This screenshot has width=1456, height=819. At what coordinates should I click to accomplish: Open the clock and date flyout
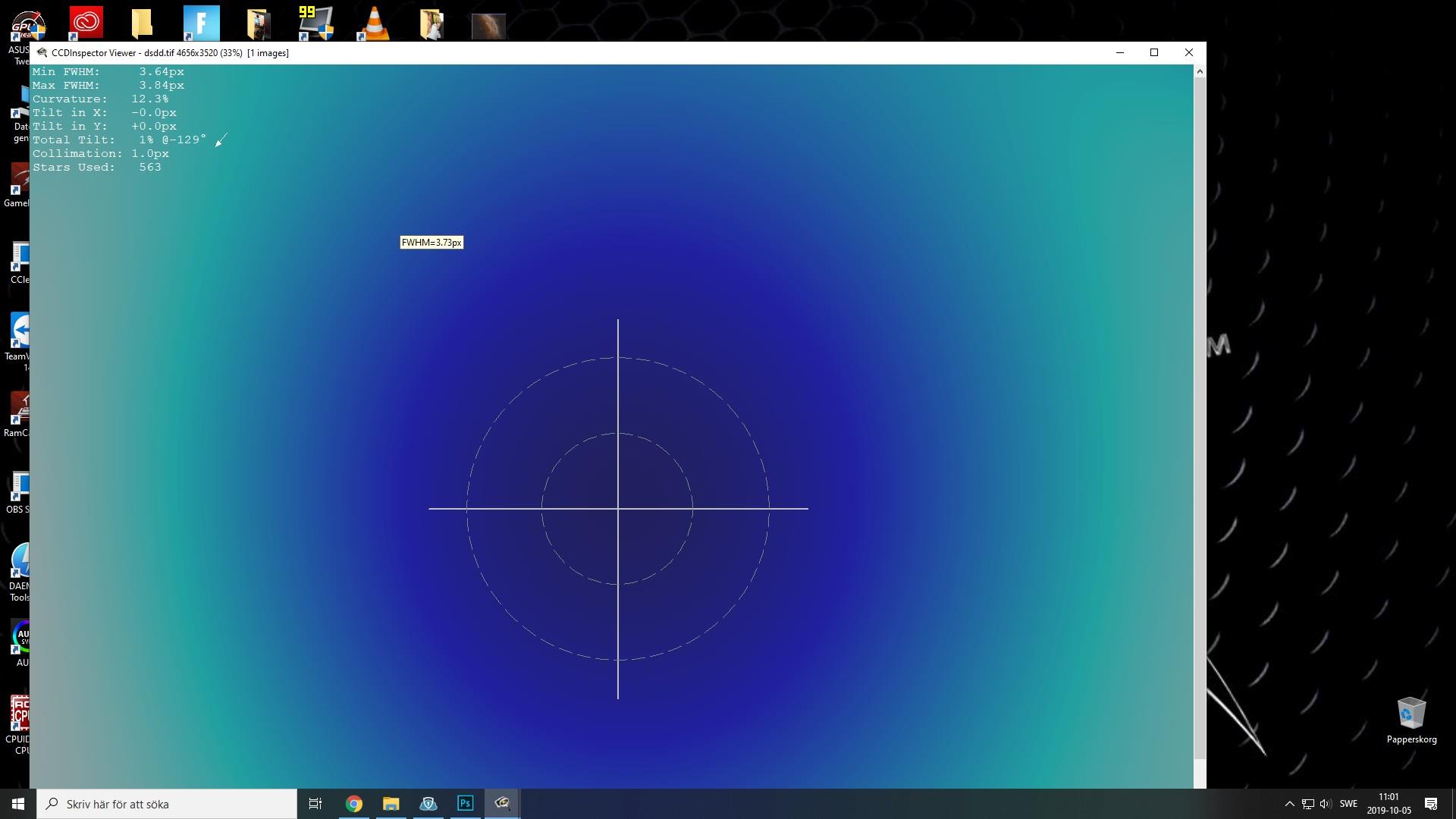tap(1389, 804)
